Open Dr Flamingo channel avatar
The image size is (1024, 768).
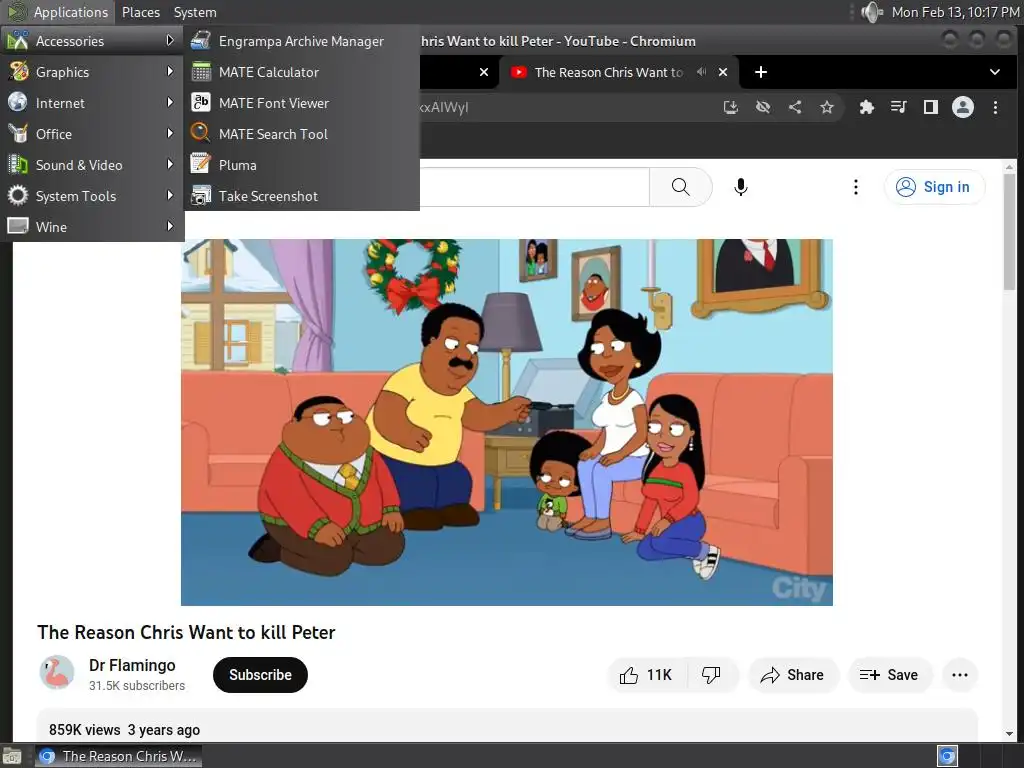pyautogui.click(x=57, y=673)
